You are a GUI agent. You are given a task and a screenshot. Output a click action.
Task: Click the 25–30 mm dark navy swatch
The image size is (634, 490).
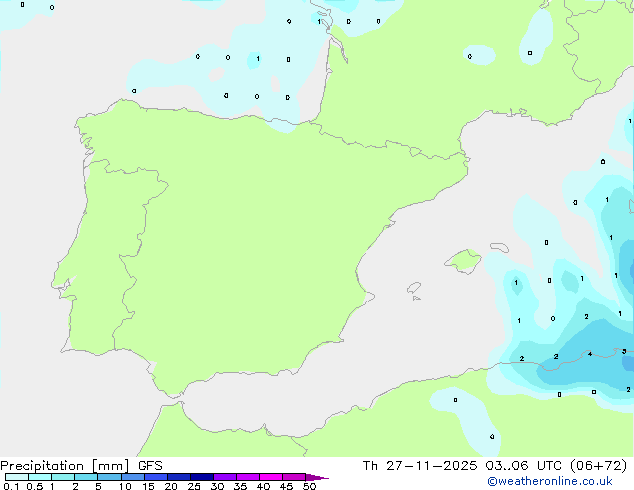202,477
